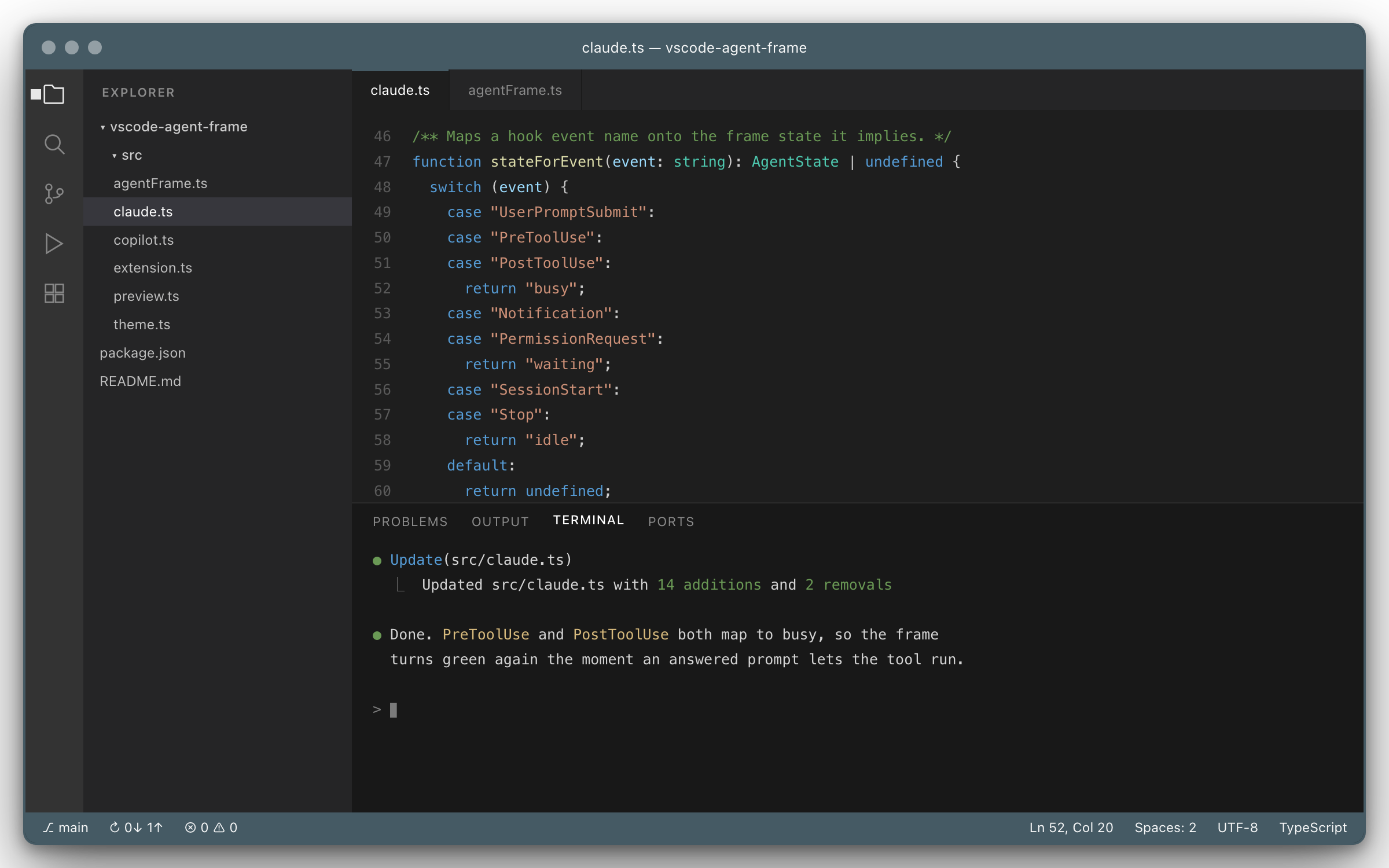Click "14 additions" in the terminal output
The image size is (1389, 868).
[709, 585]
